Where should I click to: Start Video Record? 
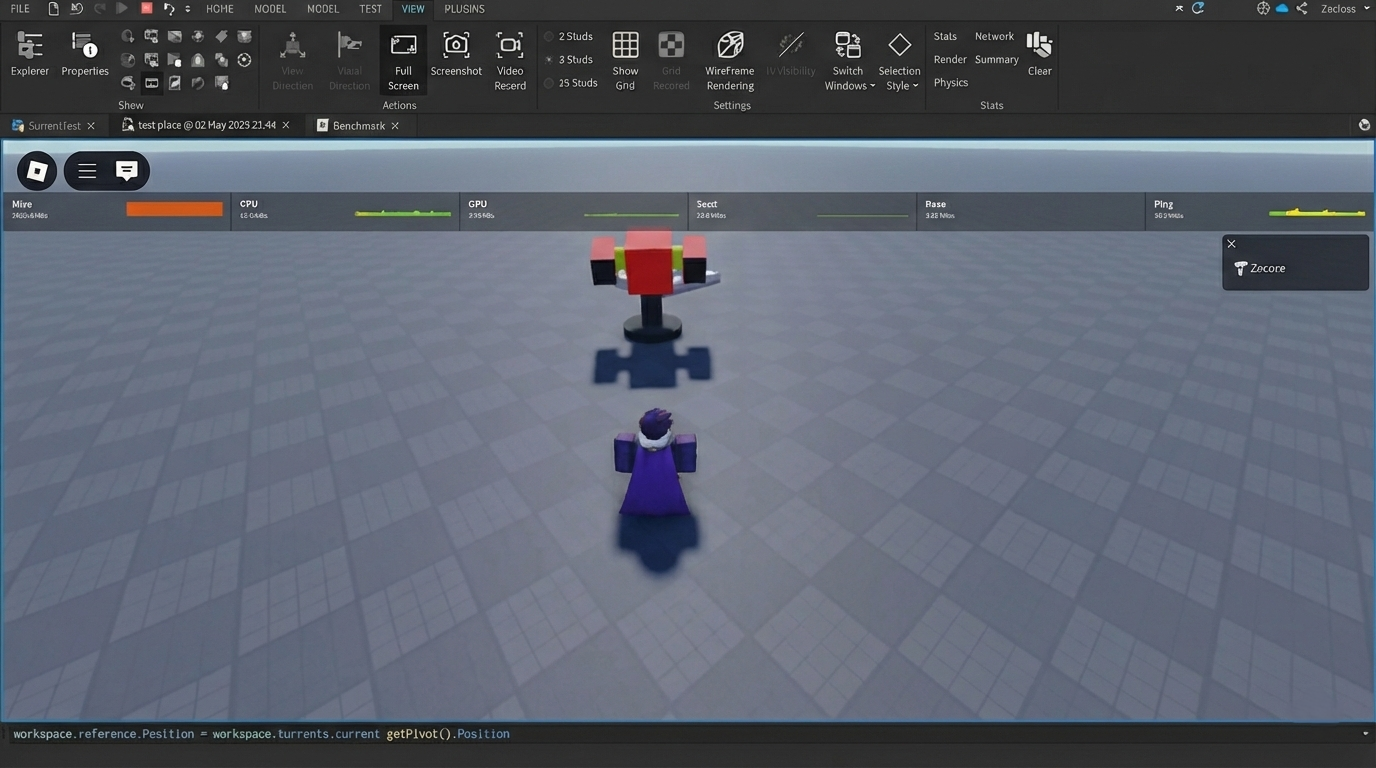tap(510, 60)
